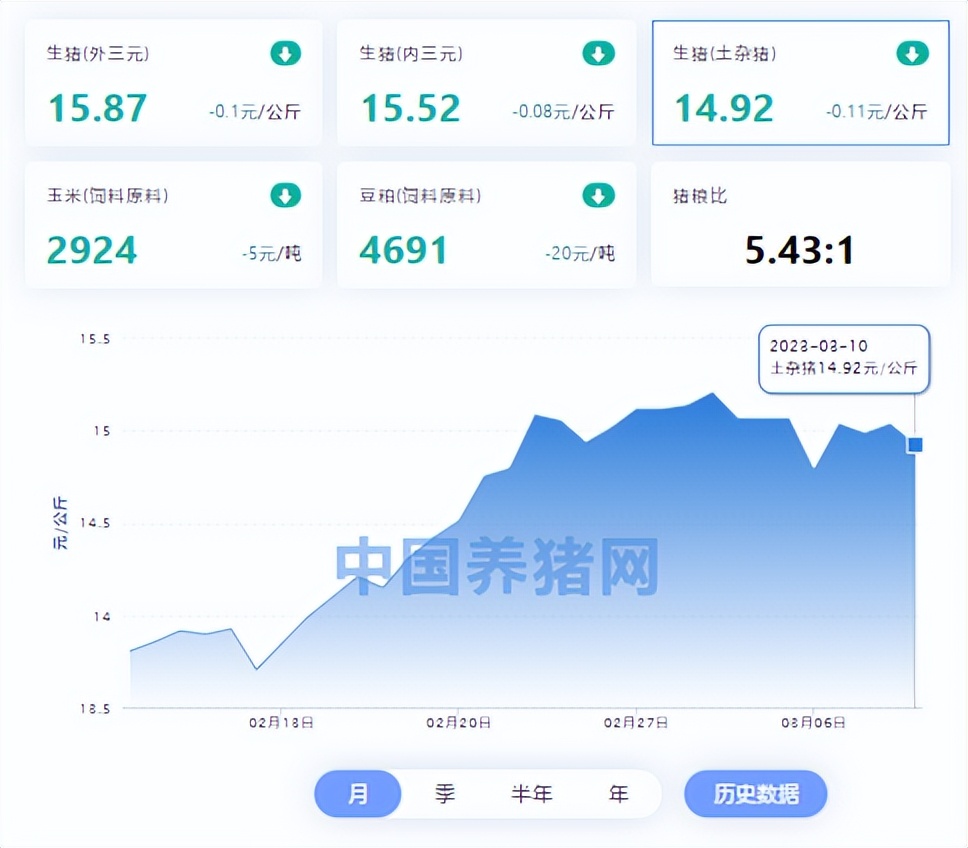
Task: Click the 5.43:1 ratio value
Action: click(x=799, y=250)
